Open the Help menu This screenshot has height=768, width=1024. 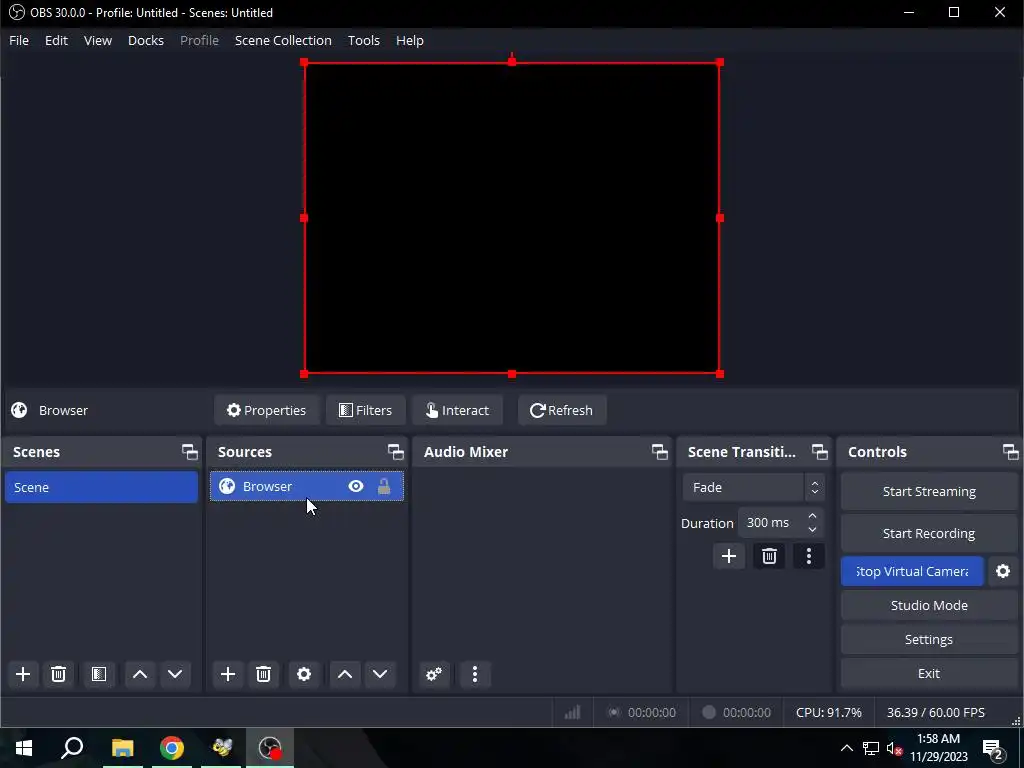[409, 40]
